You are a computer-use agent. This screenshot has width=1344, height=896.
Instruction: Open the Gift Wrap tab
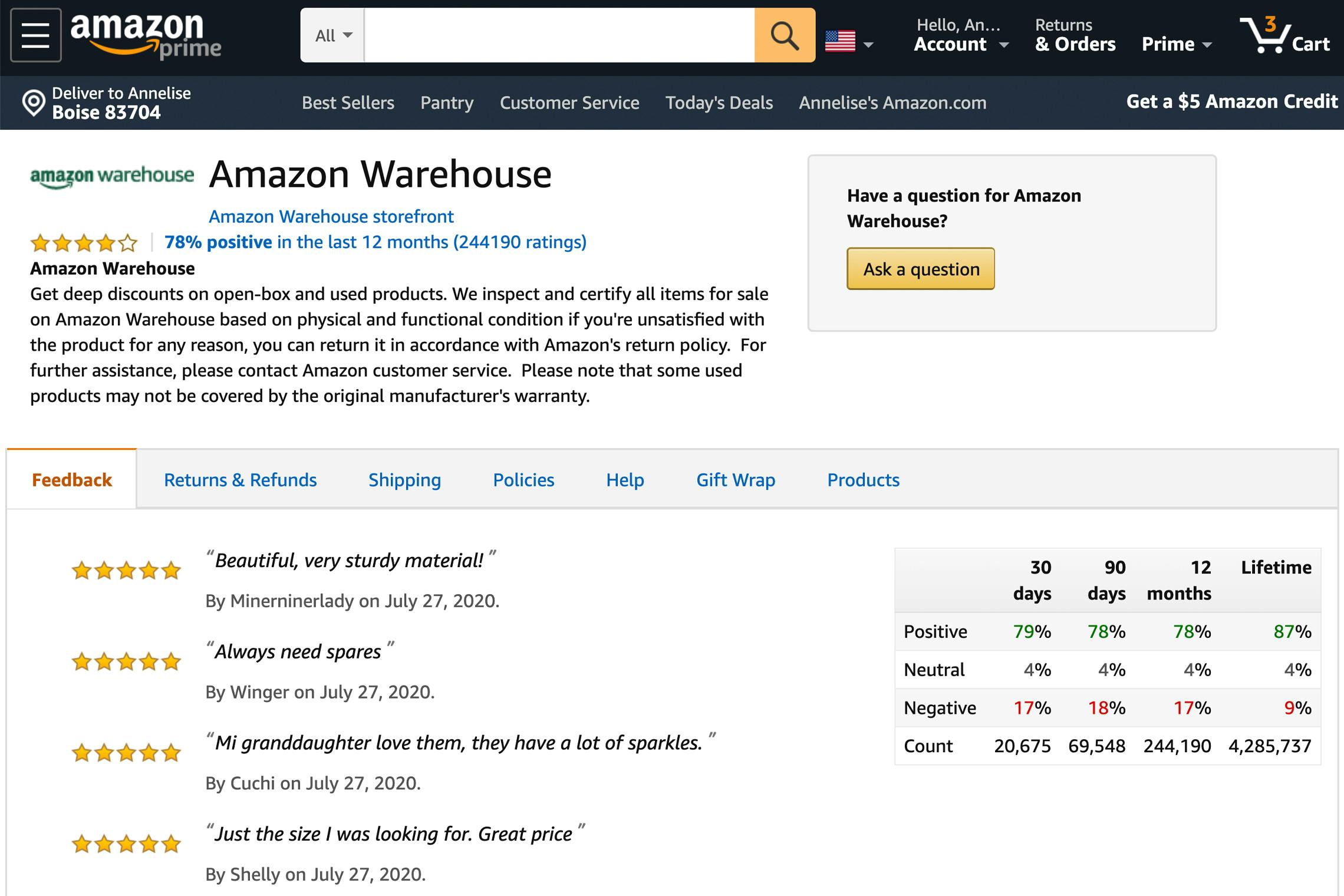(735, 480)
